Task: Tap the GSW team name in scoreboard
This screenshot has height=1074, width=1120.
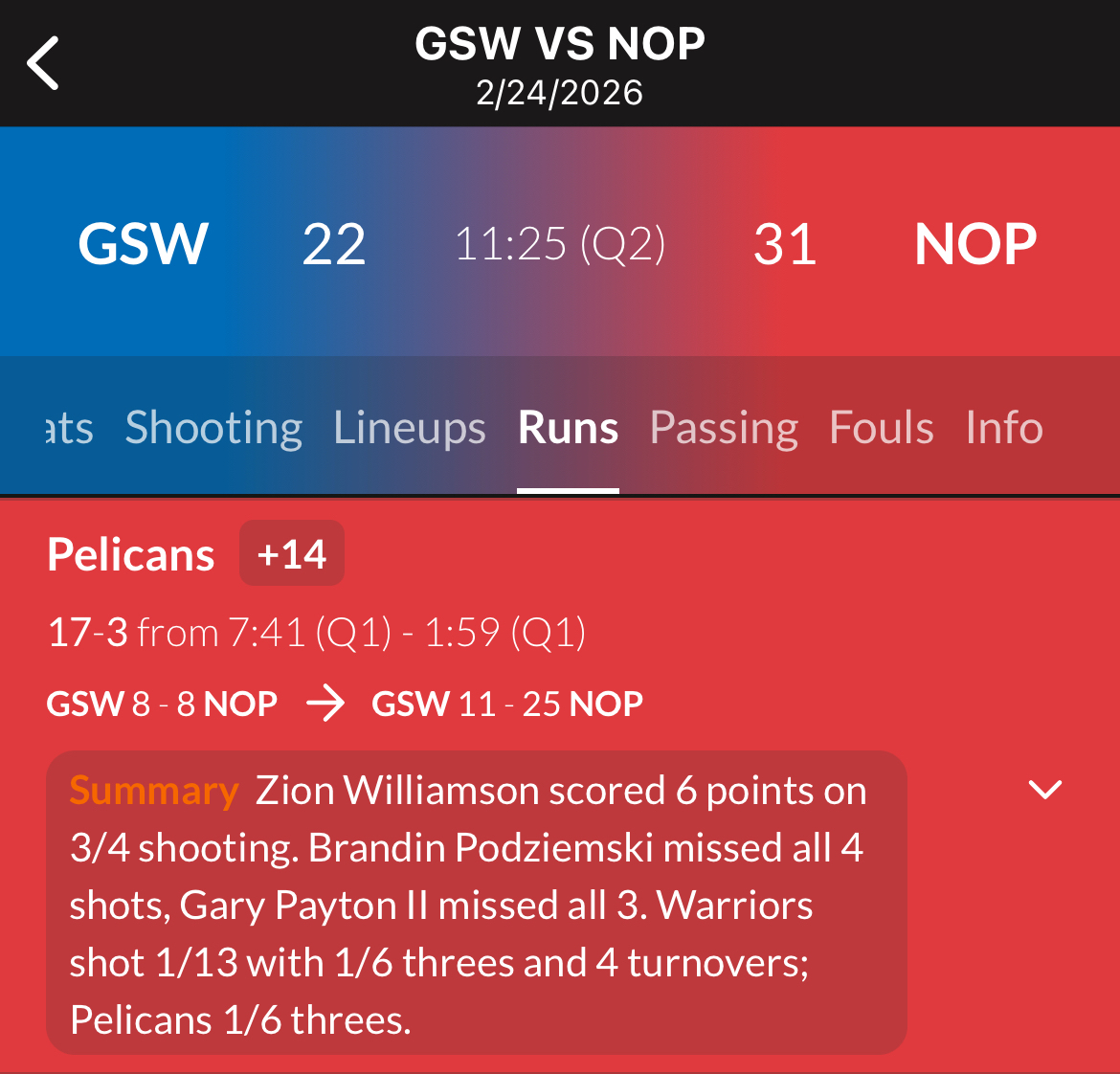Action: 144,244
